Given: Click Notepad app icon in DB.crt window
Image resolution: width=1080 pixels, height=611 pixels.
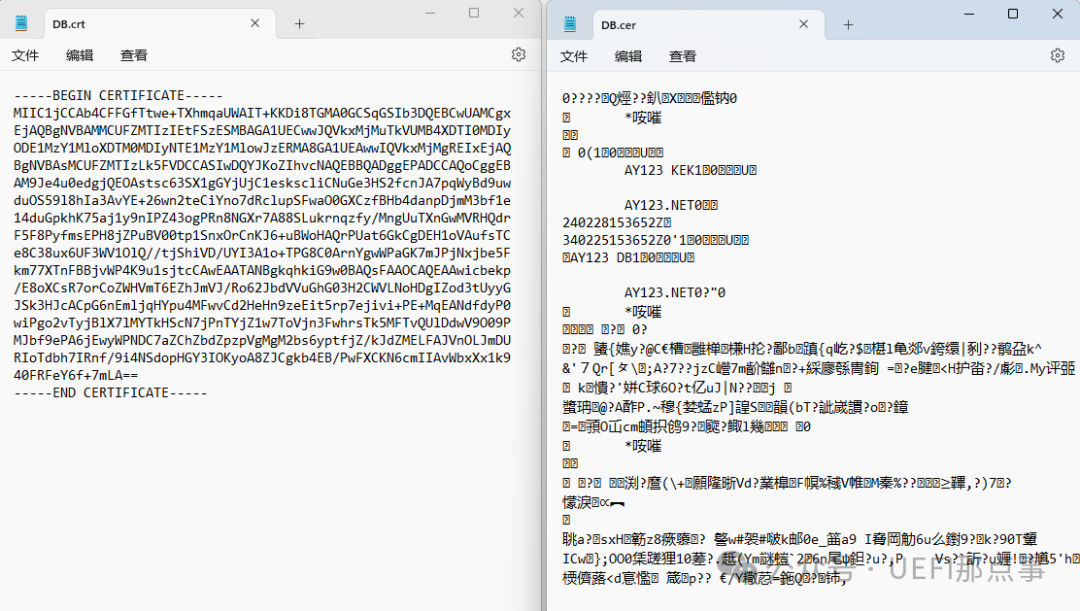Looking at the screenshot, I should tap(22, 23).
